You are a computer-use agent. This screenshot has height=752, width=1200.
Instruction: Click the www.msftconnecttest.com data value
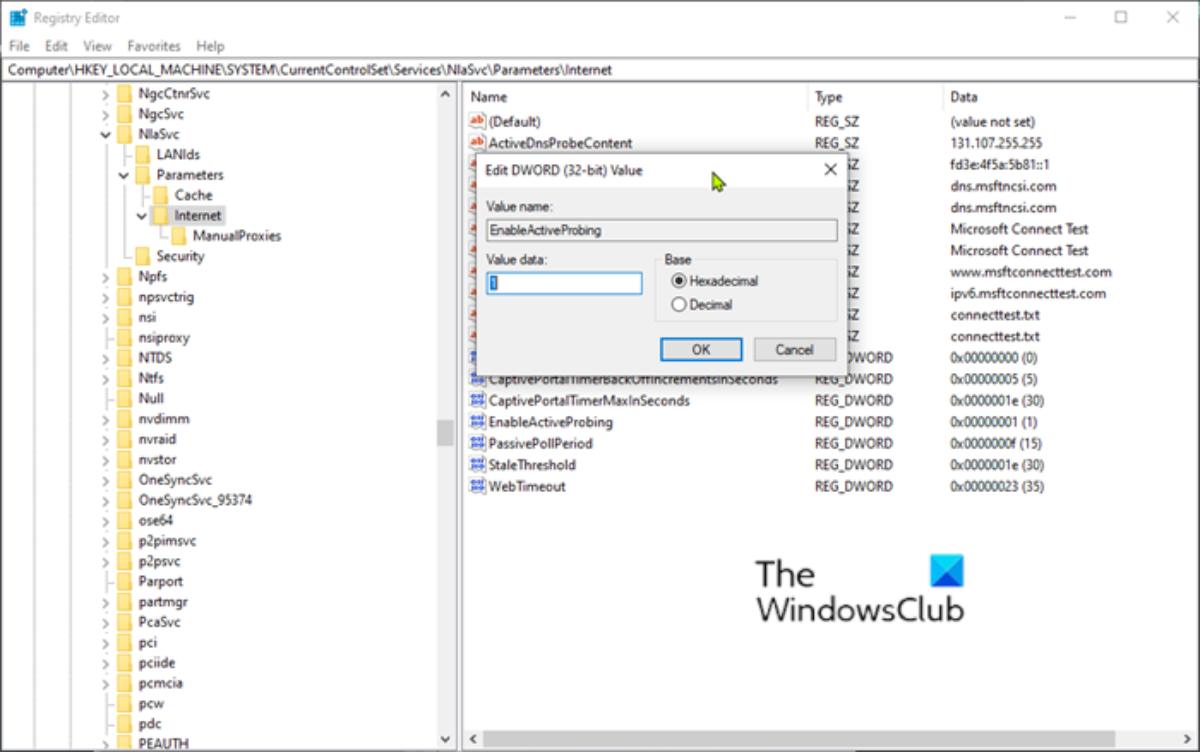(x=1030, y=272)
